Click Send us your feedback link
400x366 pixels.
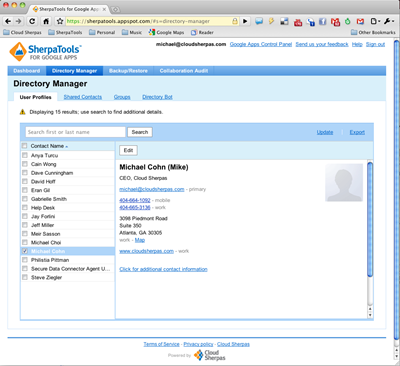[322, 44]
